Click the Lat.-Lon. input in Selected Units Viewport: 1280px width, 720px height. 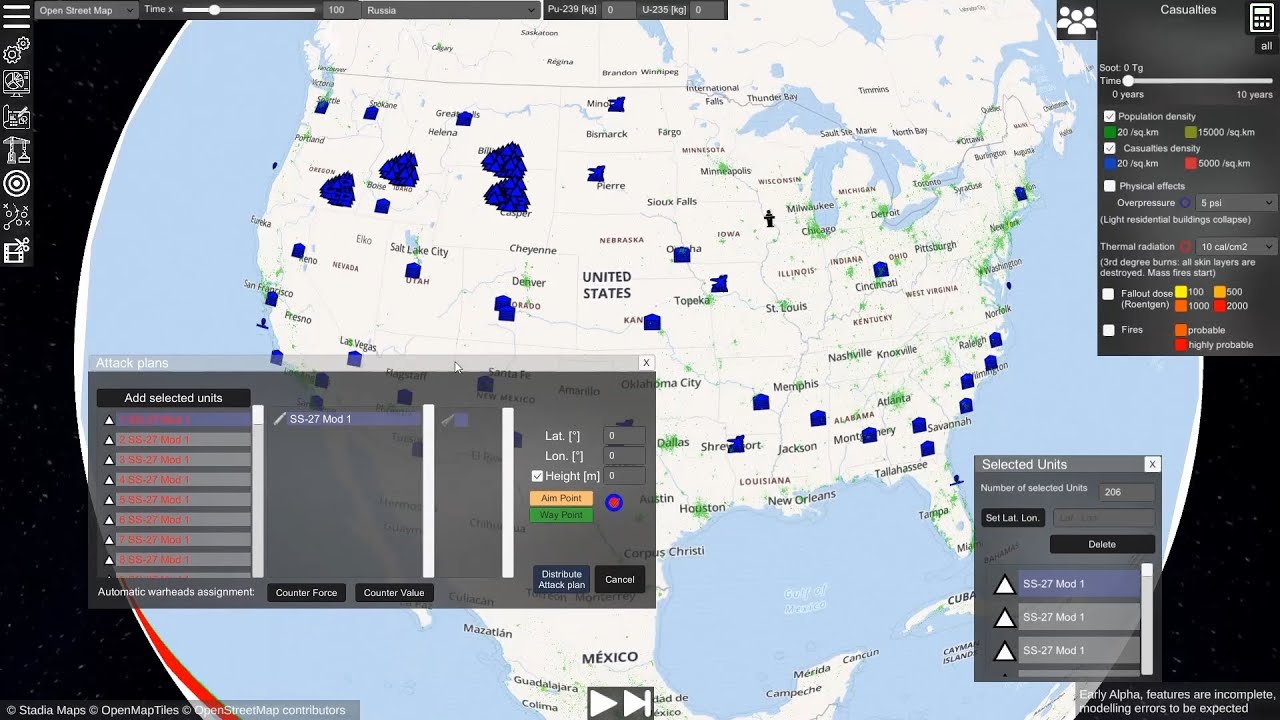pyautogui.click(x=1103, y=518)
